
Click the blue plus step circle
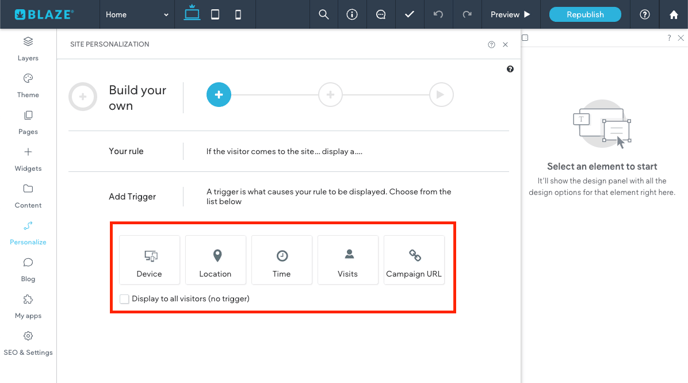[x=219, y=95]
